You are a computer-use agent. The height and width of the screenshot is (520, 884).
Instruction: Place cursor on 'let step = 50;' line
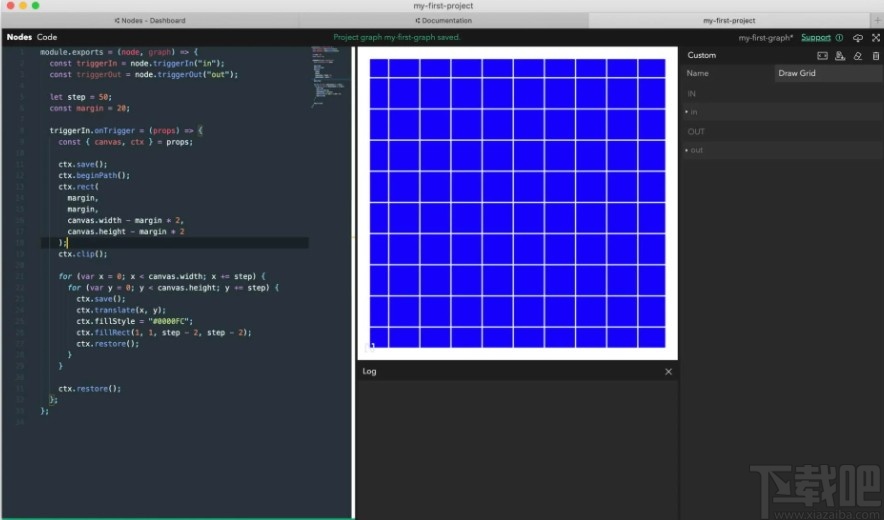tap(81, 97)
